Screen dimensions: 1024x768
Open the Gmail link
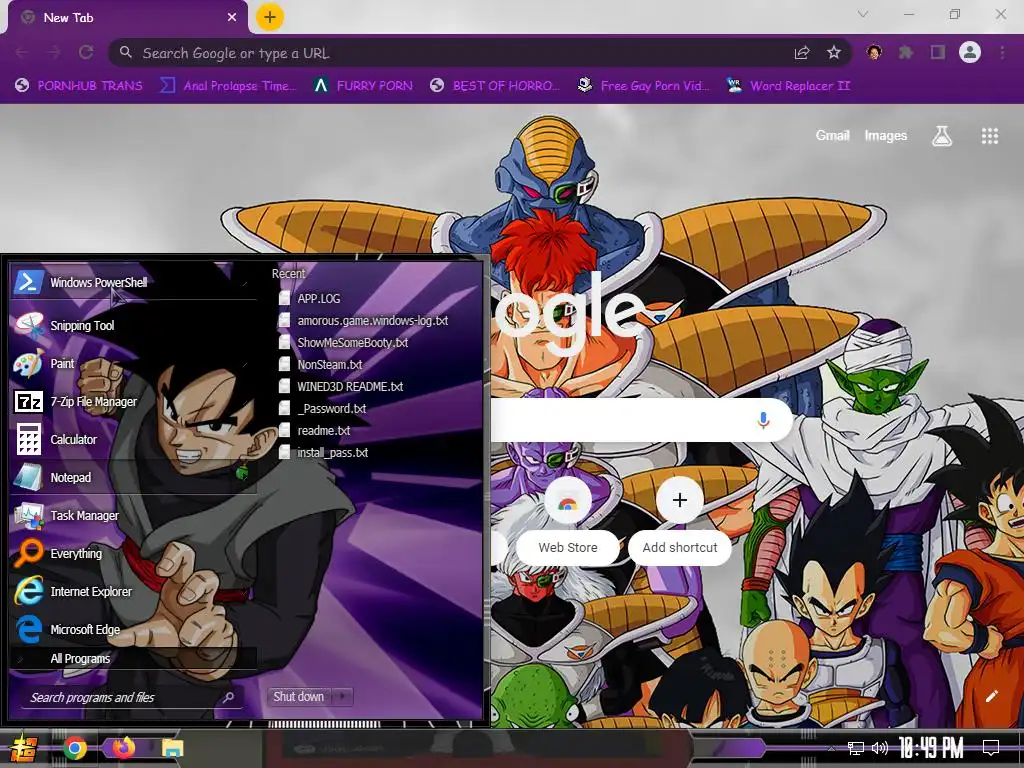click(x=833, y=135)
